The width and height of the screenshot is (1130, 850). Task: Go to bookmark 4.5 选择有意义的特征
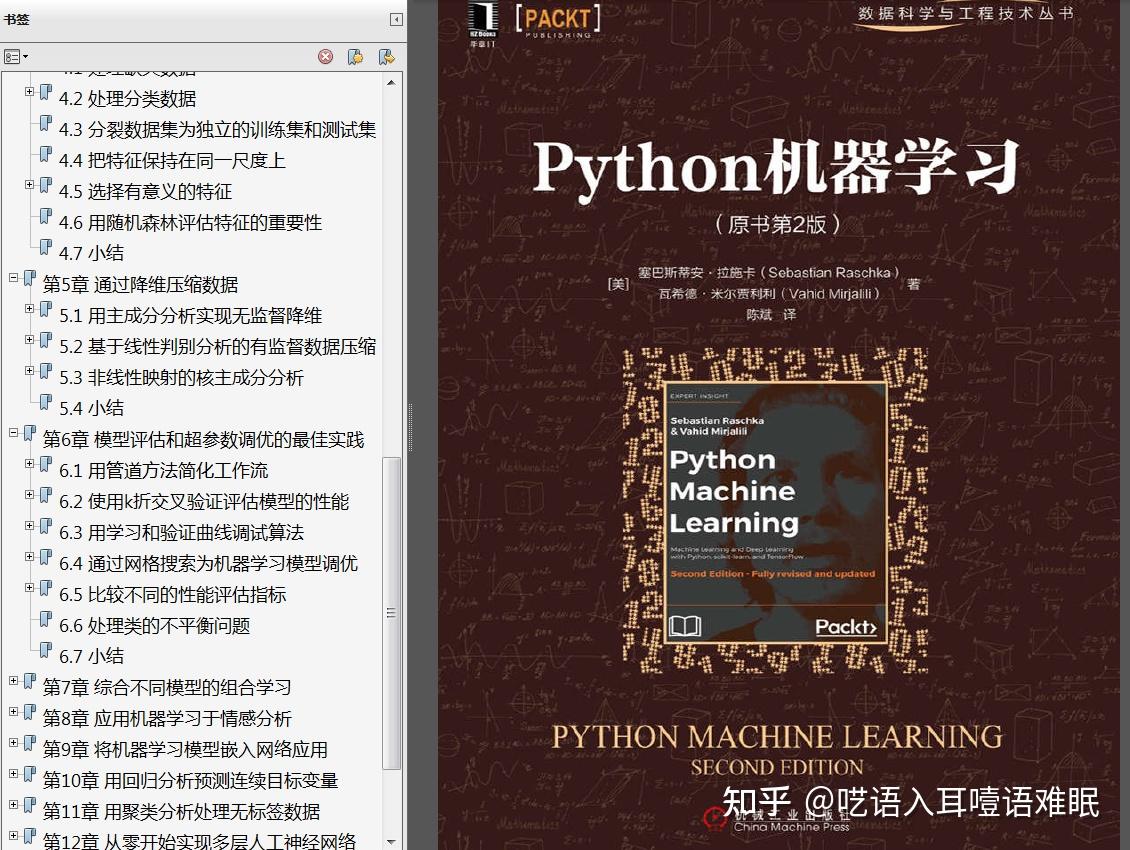point(146,192)
